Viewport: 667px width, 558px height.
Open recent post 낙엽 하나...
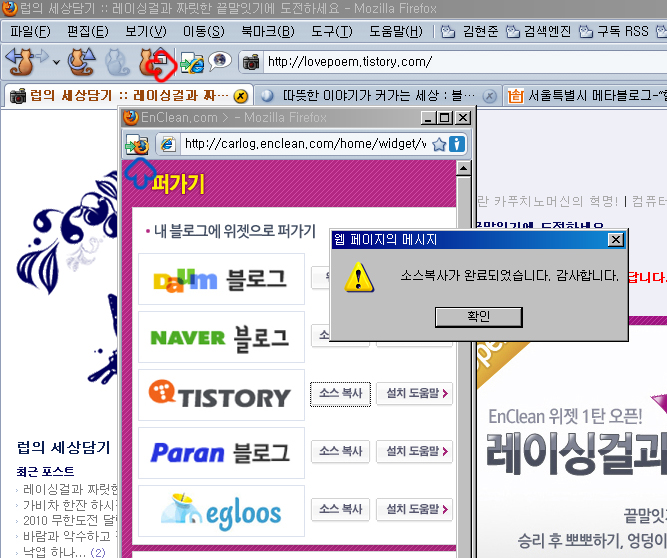[x=54, y=552]
